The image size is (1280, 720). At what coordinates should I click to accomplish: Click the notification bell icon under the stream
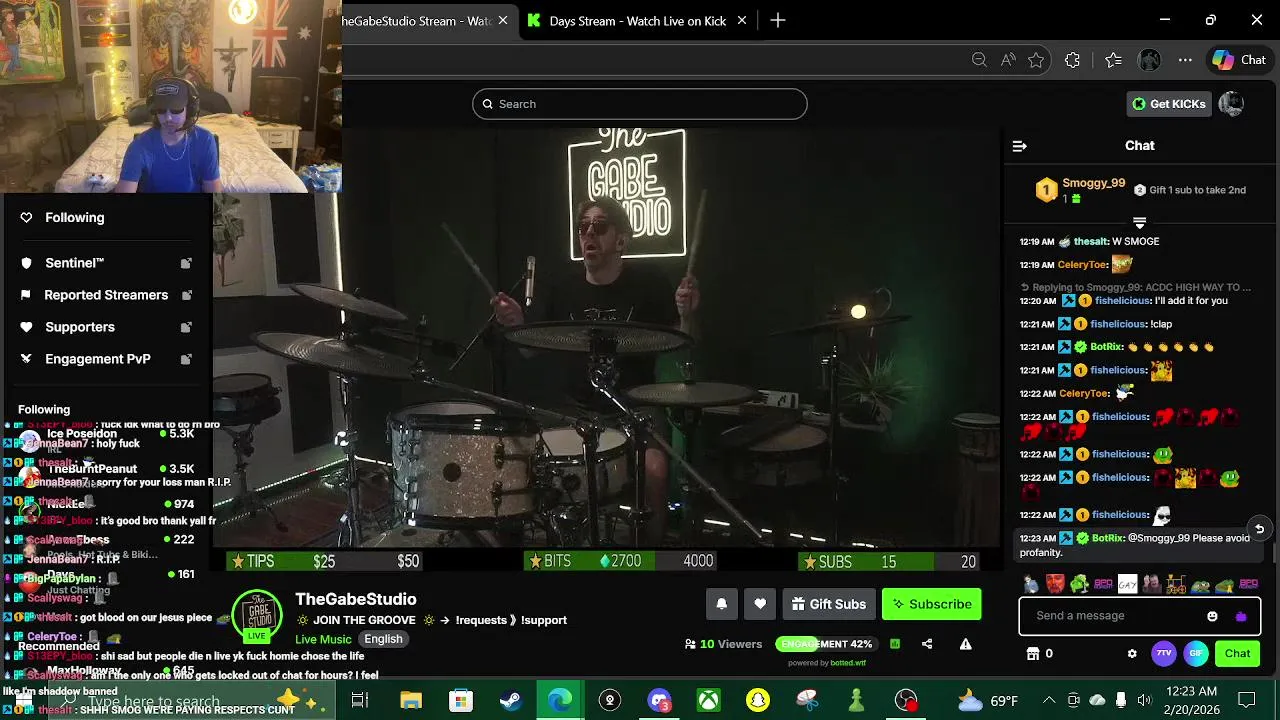click(x=722, y=604)
